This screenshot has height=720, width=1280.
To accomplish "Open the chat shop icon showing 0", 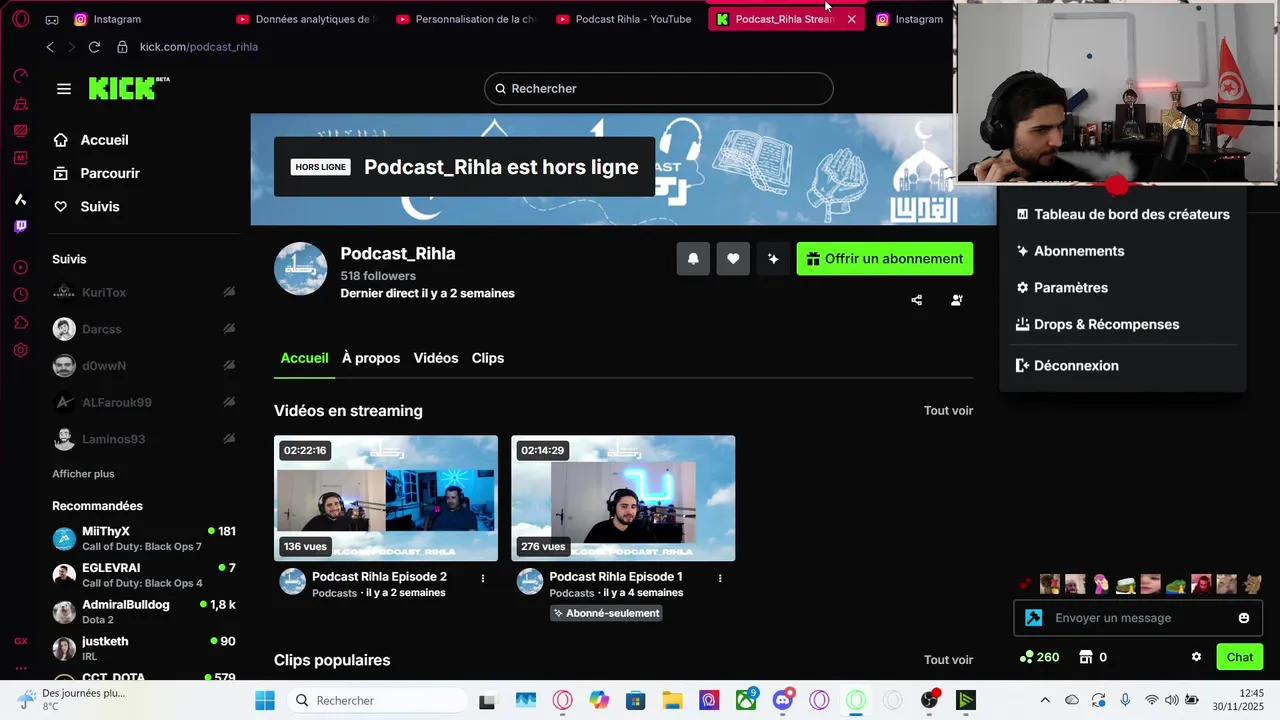I will click(1086, 657).
